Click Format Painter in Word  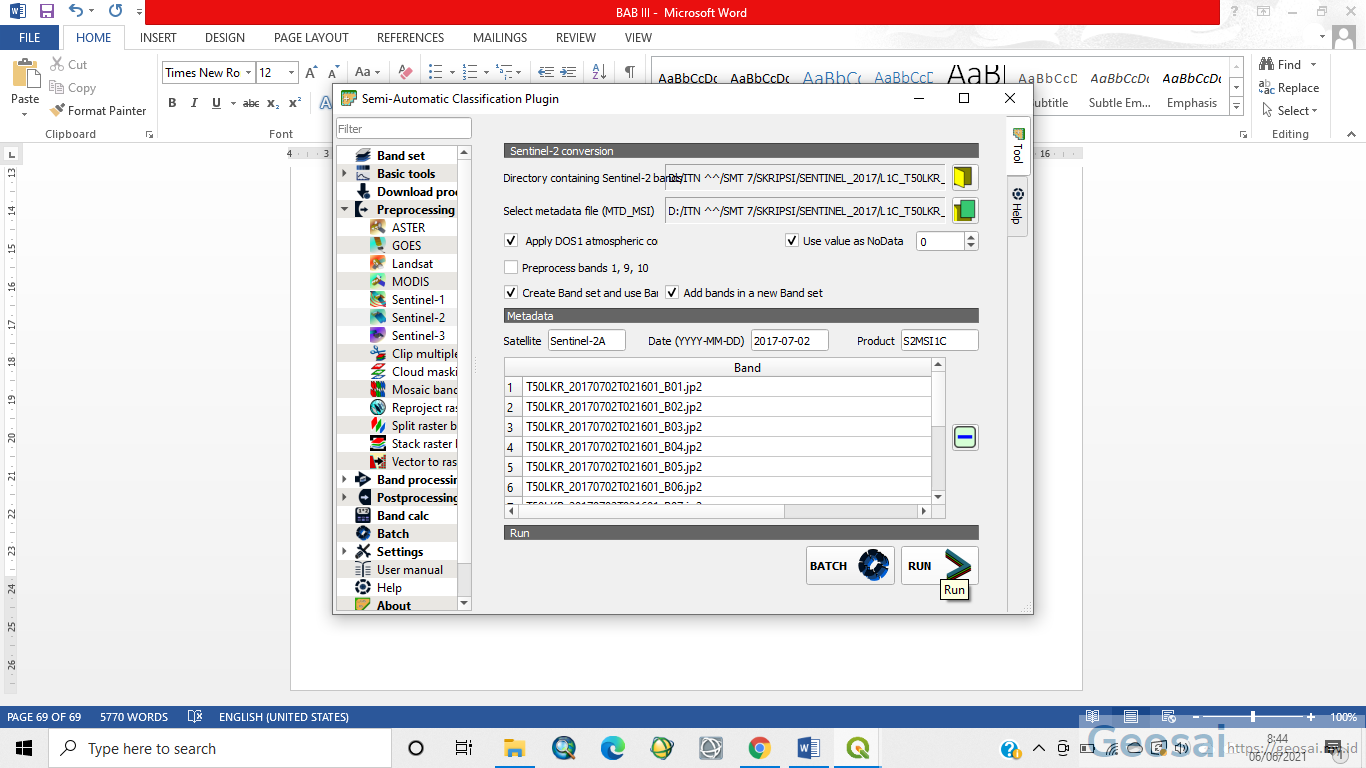coord(98,111)
